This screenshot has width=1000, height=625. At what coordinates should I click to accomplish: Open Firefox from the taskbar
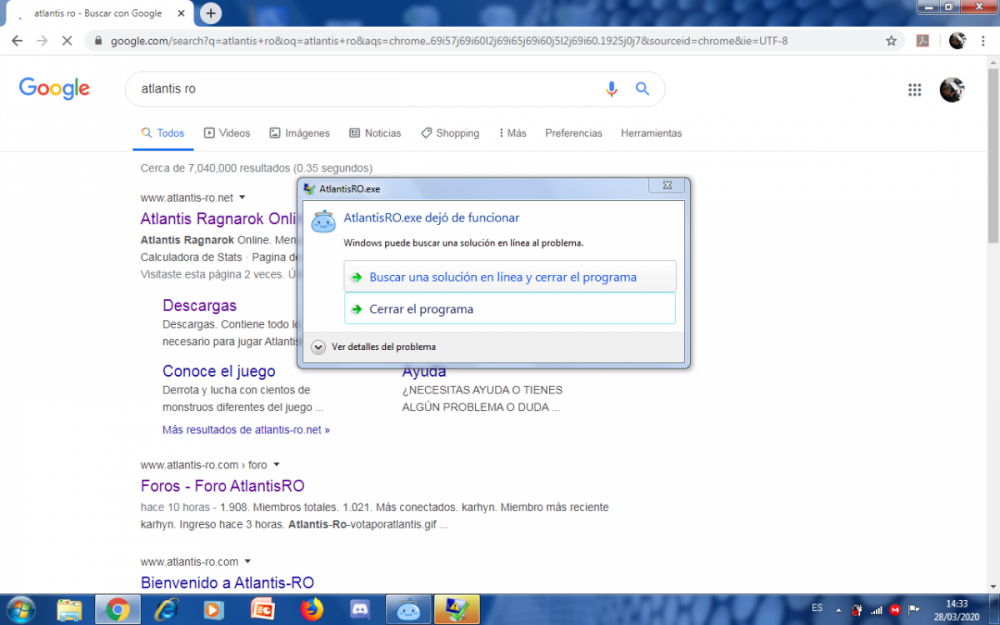tap(312, 609)
